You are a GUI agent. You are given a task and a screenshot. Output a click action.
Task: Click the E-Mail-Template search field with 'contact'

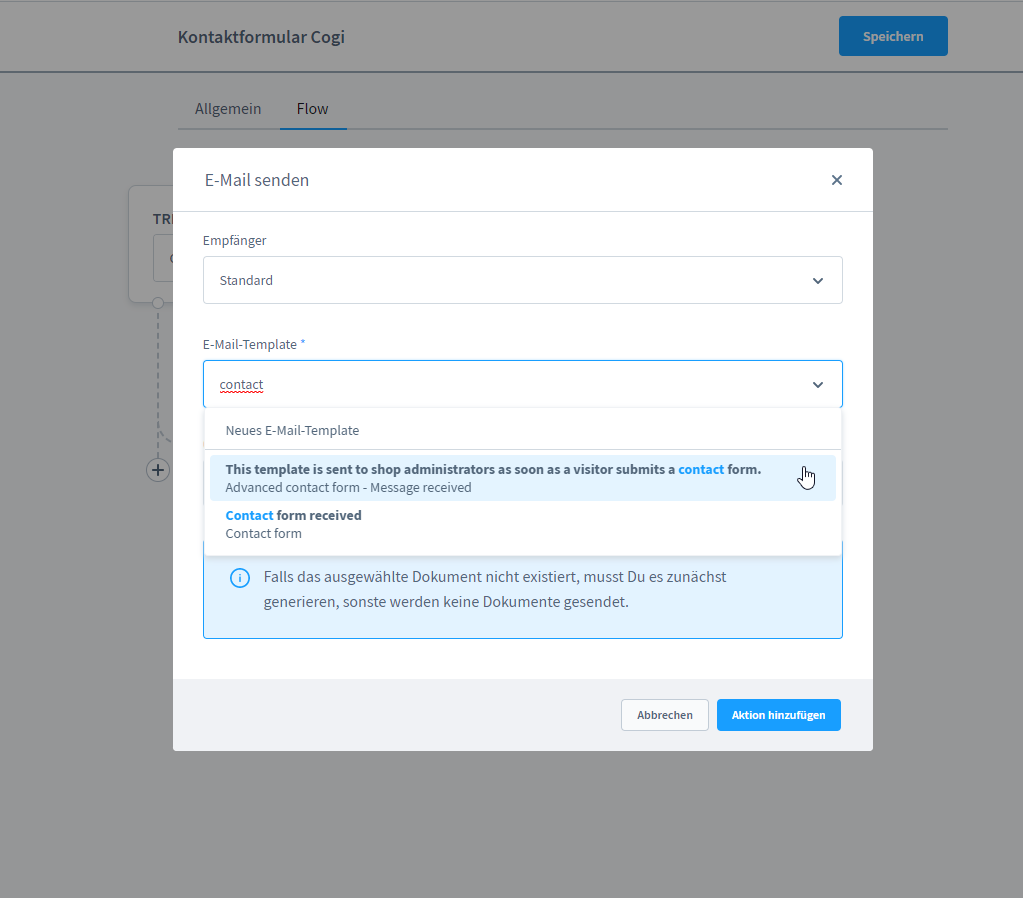pyautogui.click(x=500, y=385)
